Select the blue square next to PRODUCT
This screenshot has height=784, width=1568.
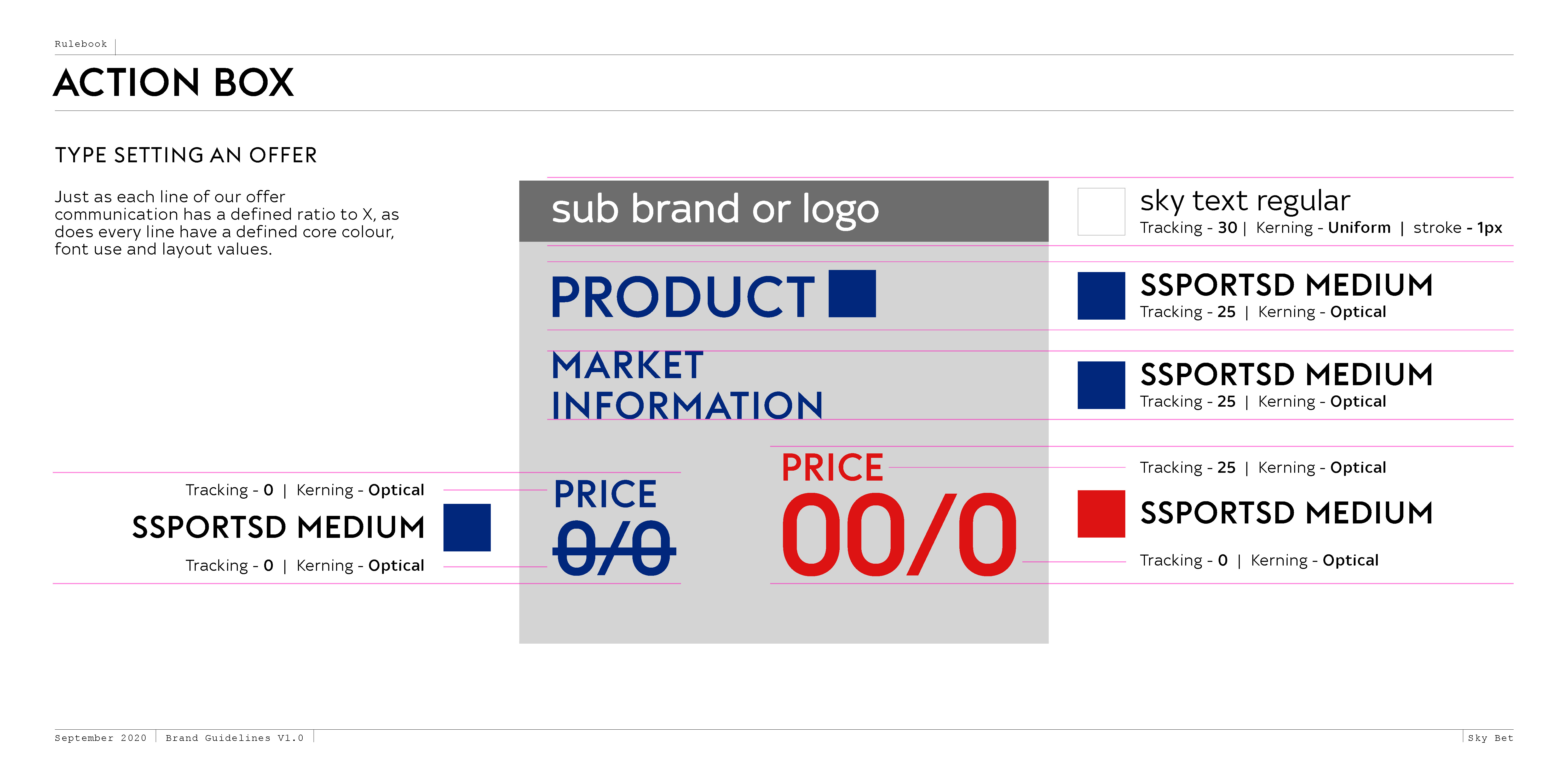(x=852, y=293)
